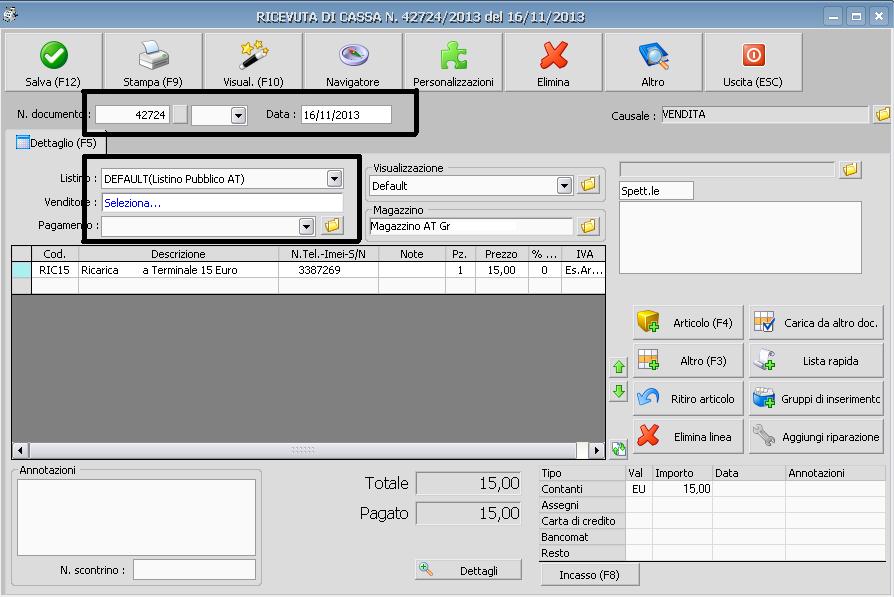Open folder icon next to Visualizzazione dropdown

pos(588,185)
